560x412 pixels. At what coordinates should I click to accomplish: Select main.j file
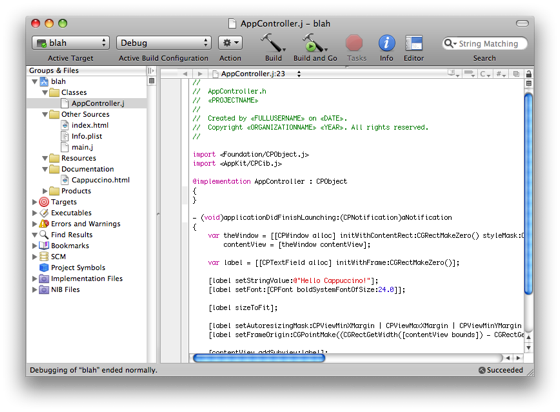click(x=82, y=147)
